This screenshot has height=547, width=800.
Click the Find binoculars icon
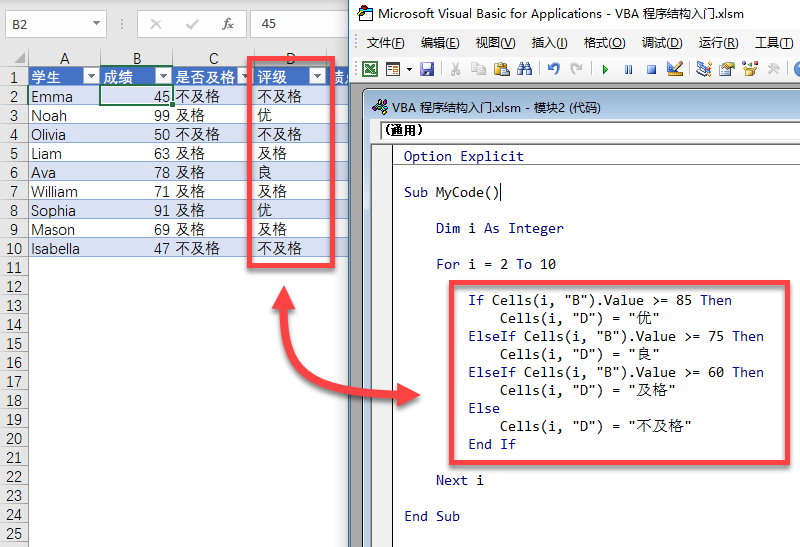[x=524, y=69]
